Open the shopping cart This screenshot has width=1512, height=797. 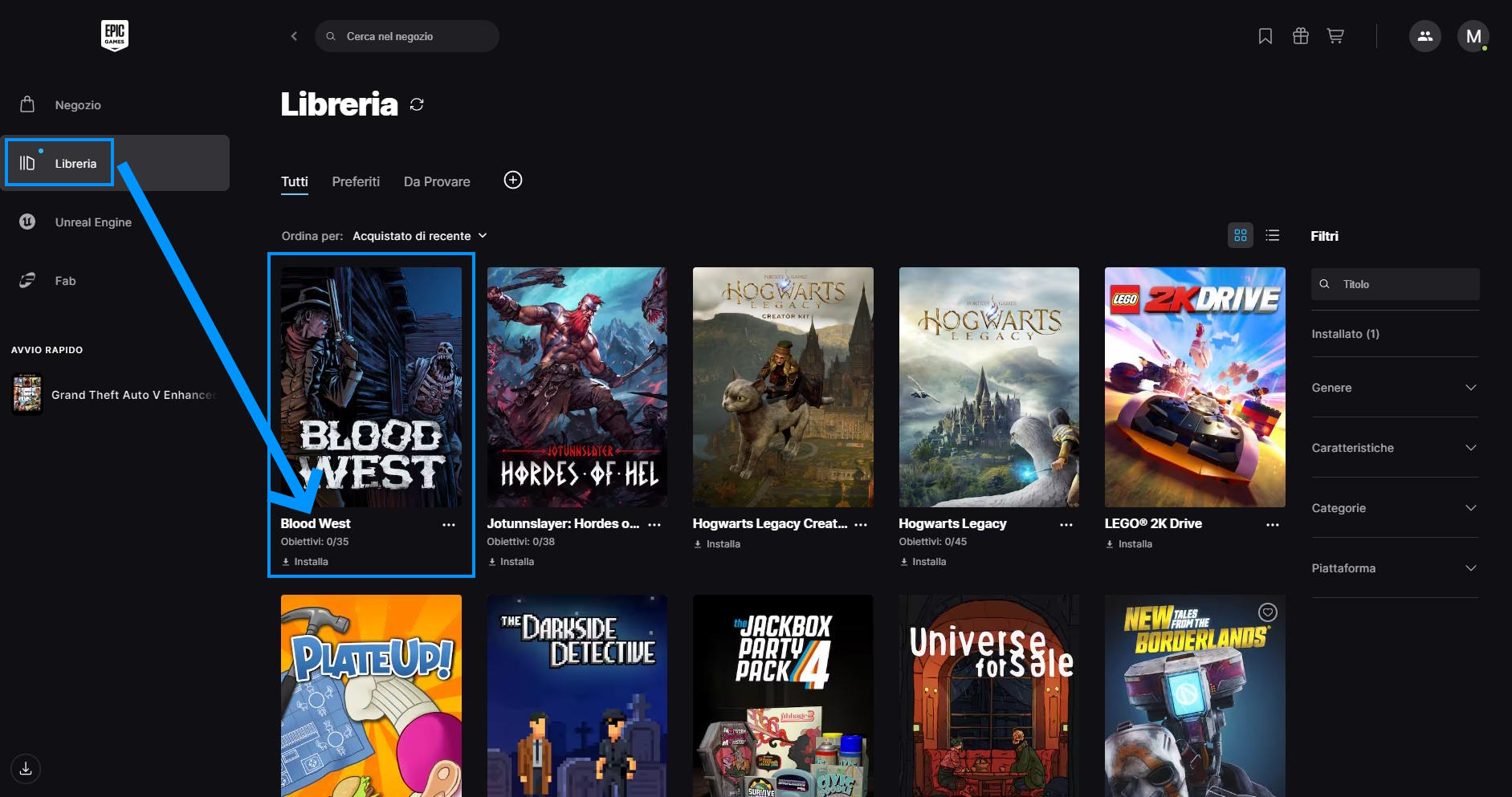(x=1335, y=36)
